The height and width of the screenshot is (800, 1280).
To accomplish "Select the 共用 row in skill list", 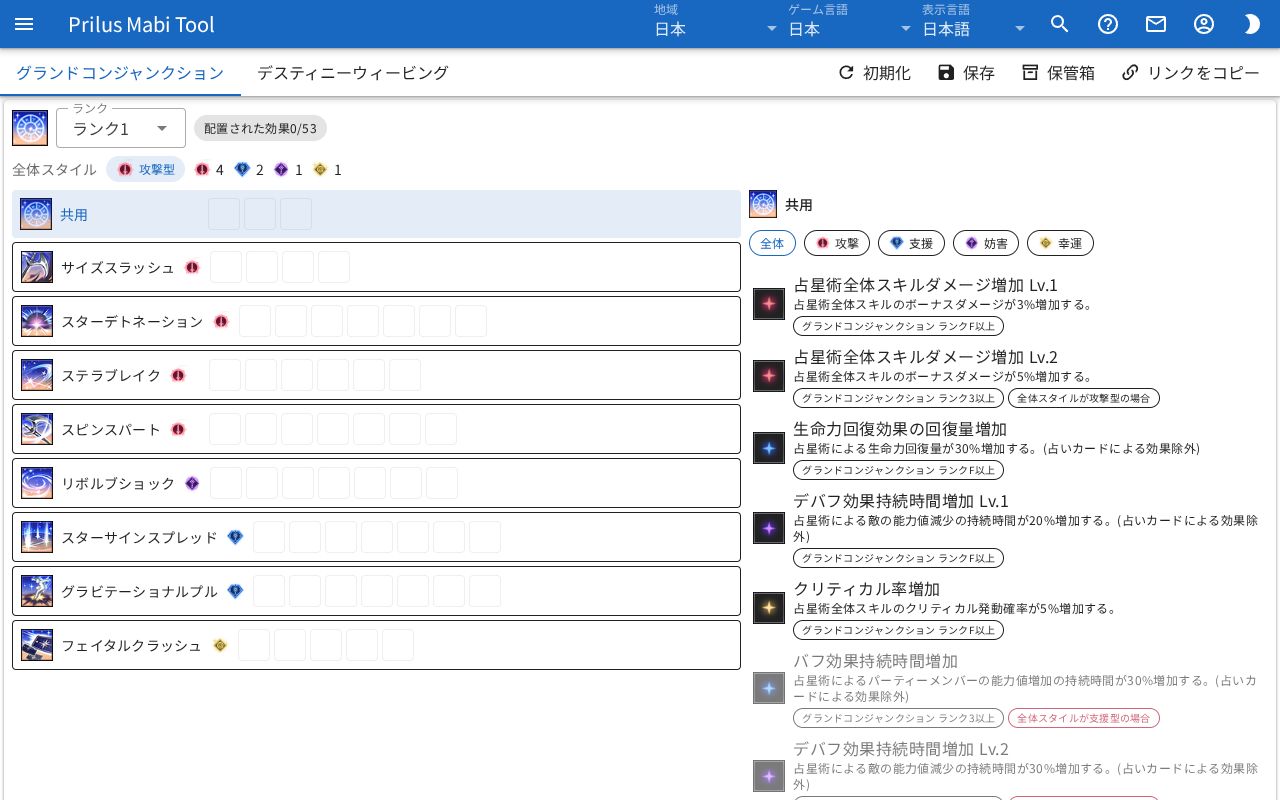I will point(376,214).
